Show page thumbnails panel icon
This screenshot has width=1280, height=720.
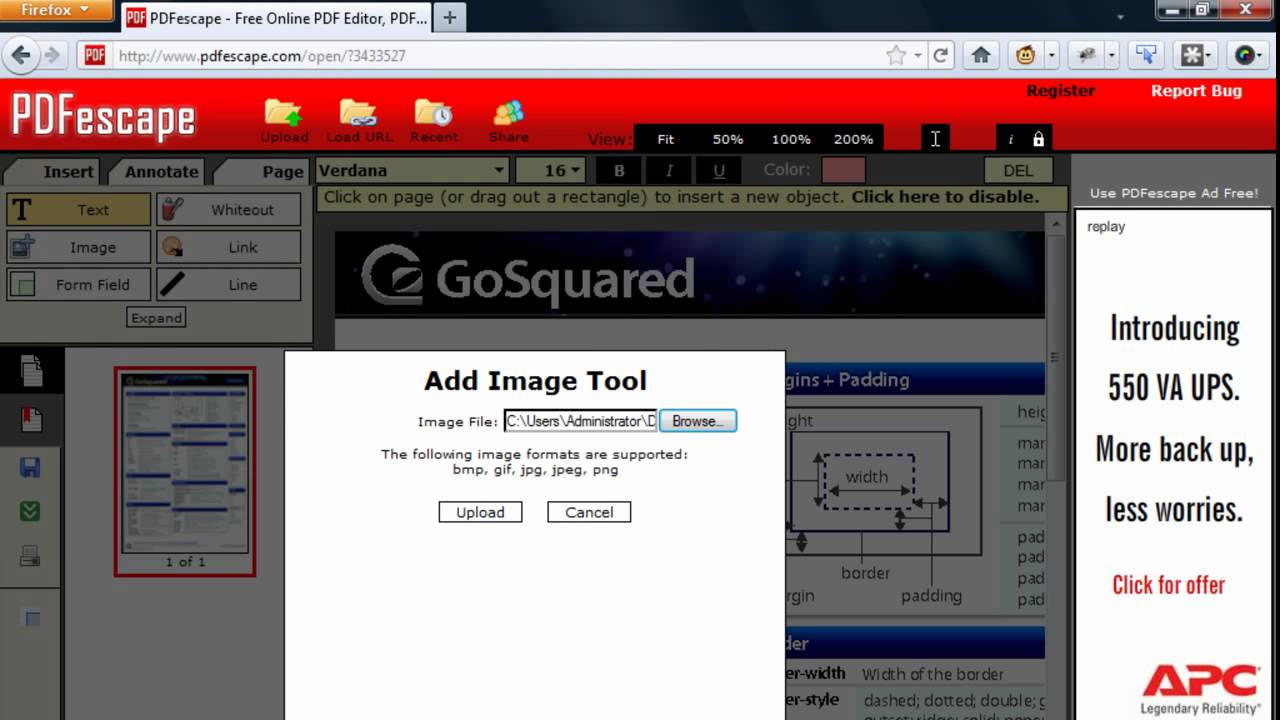coord(31,371)
